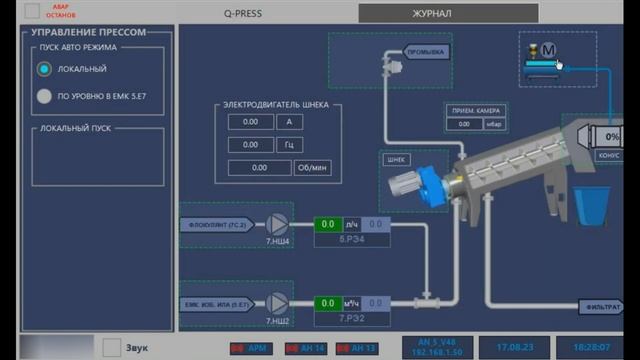Click the AN_5_V48 IP address box
Viewport: 640px width, 360px height.
coord(438,347)
